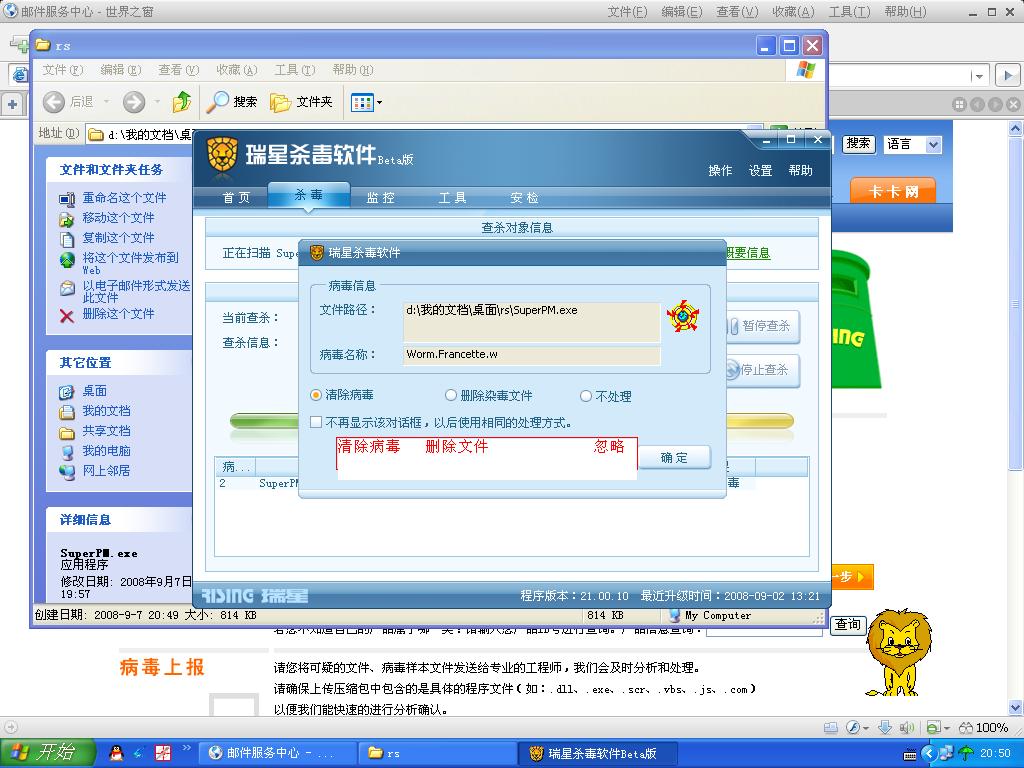The image size is (1024, 768).
Task: Confirm the virus dialog with 确定
Action: pyautogui.click(x=674, y=458)
